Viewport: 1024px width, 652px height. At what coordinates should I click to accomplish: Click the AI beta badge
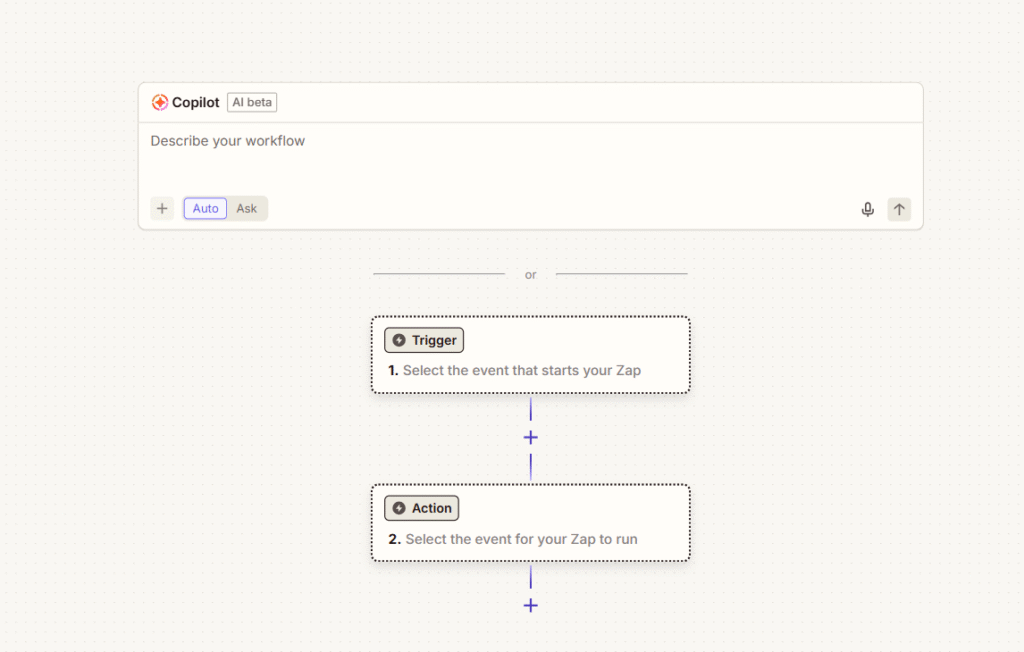[x=251, y=102]
